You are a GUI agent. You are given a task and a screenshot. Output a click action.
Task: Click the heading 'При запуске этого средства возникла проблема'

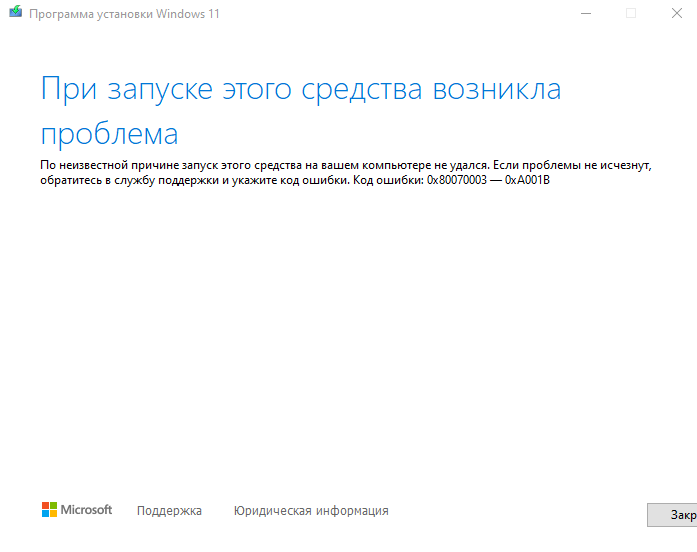(x=301, y=111)
